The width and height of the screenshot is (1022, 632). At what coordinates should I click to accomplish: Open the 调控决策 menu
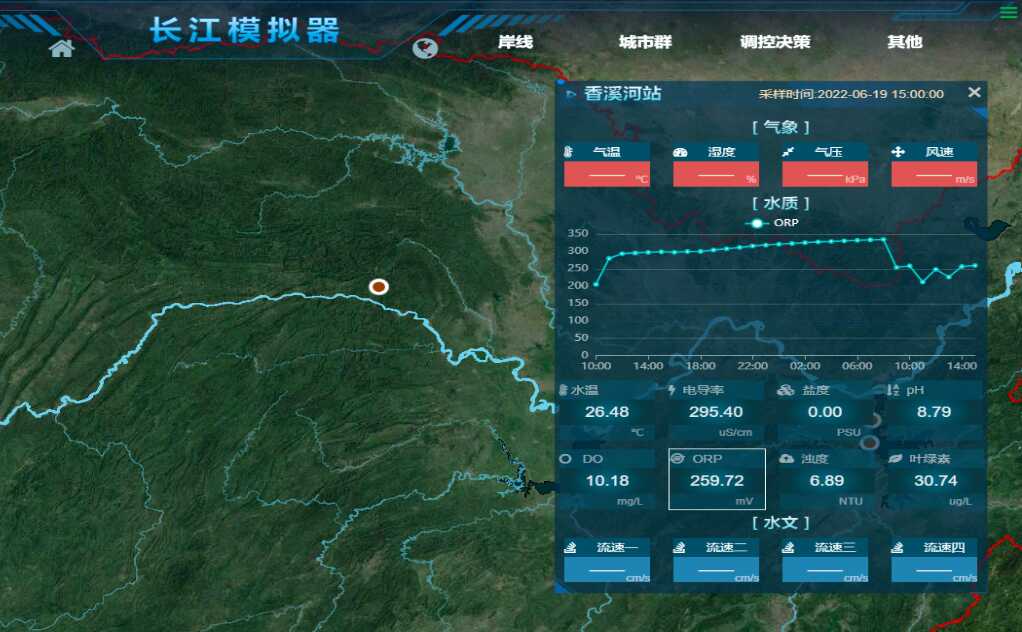click(775, 42)
